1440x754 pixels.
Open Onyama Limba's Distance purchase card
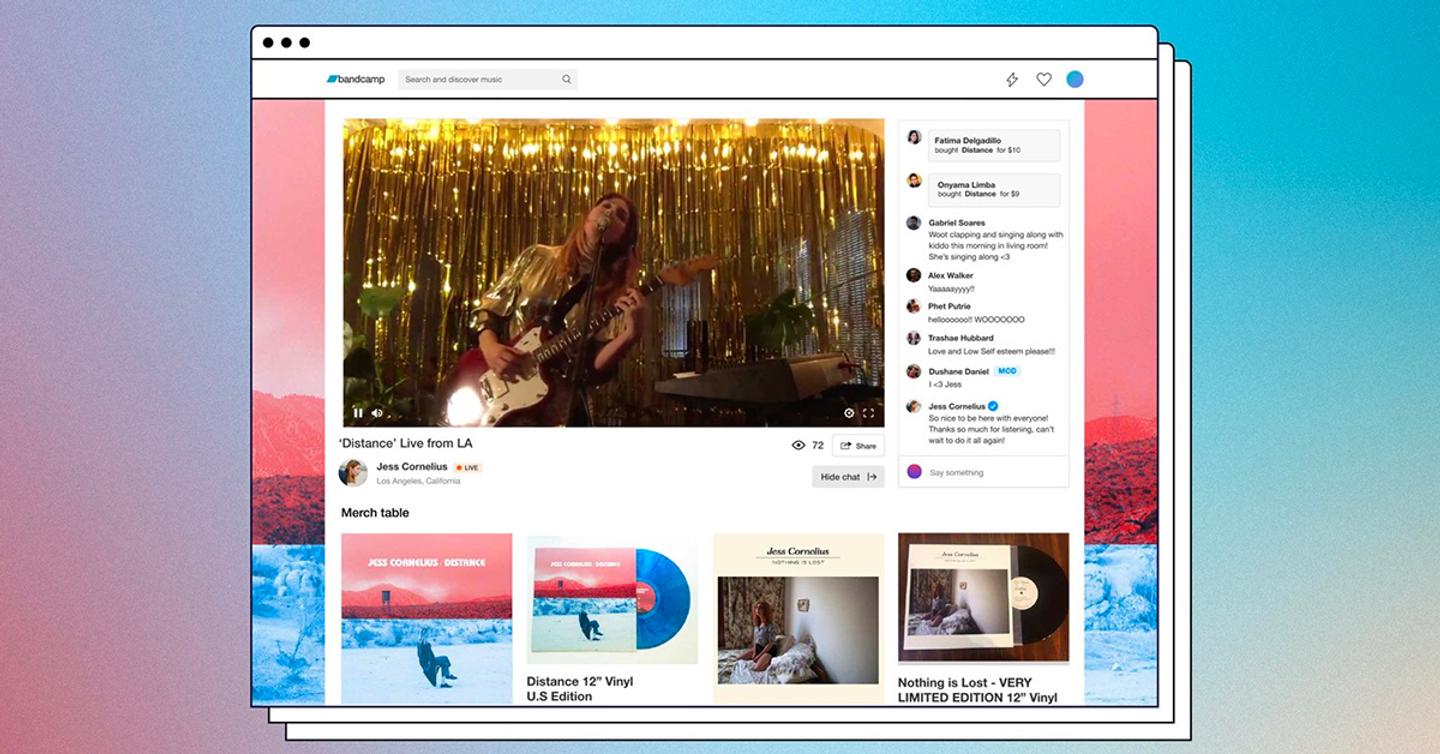tap(994, 190)
